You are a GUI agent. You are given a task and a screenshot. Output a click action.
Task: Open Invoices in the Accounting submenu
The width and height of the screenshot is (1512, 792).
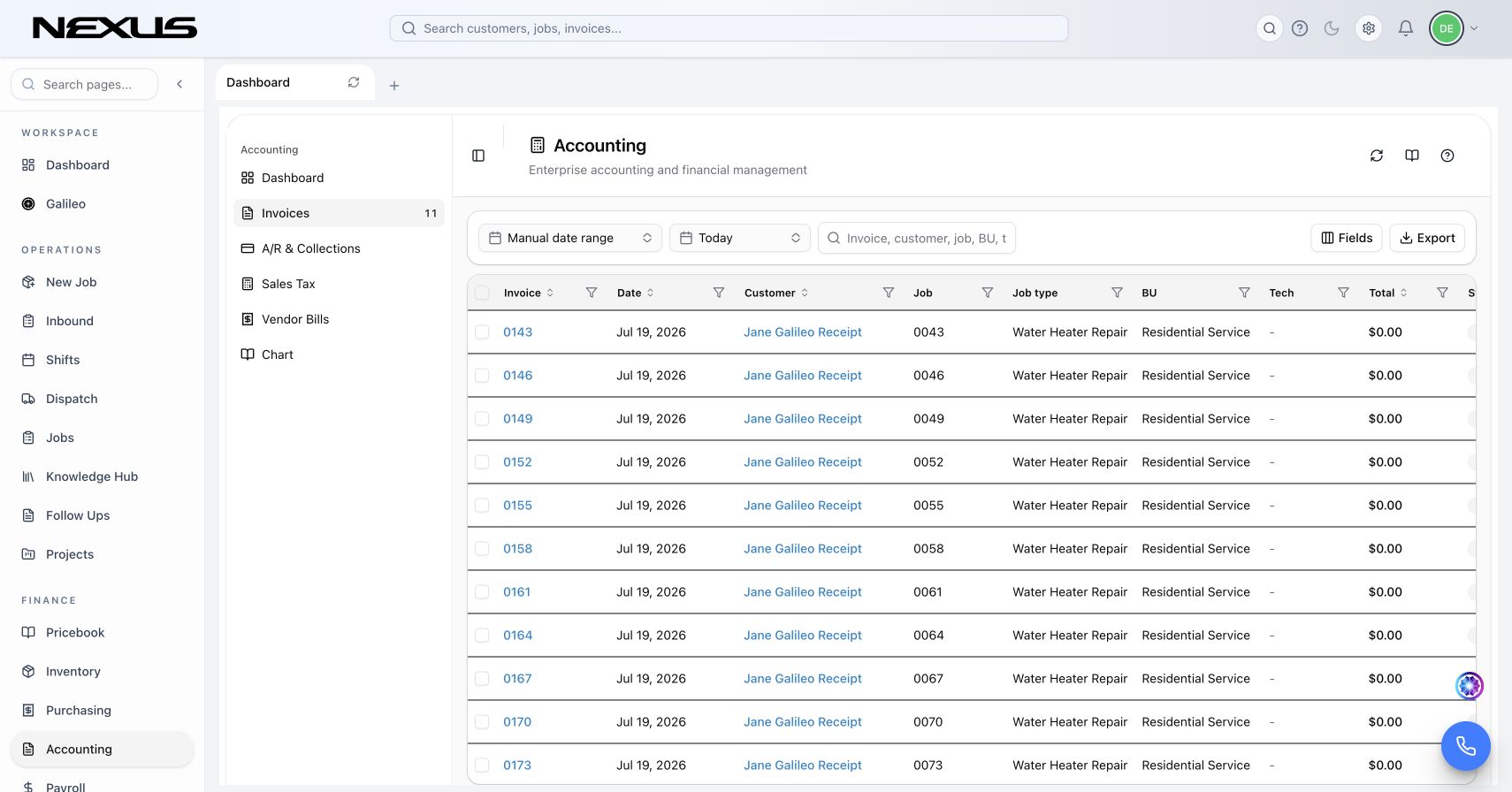tap(339, 213)
